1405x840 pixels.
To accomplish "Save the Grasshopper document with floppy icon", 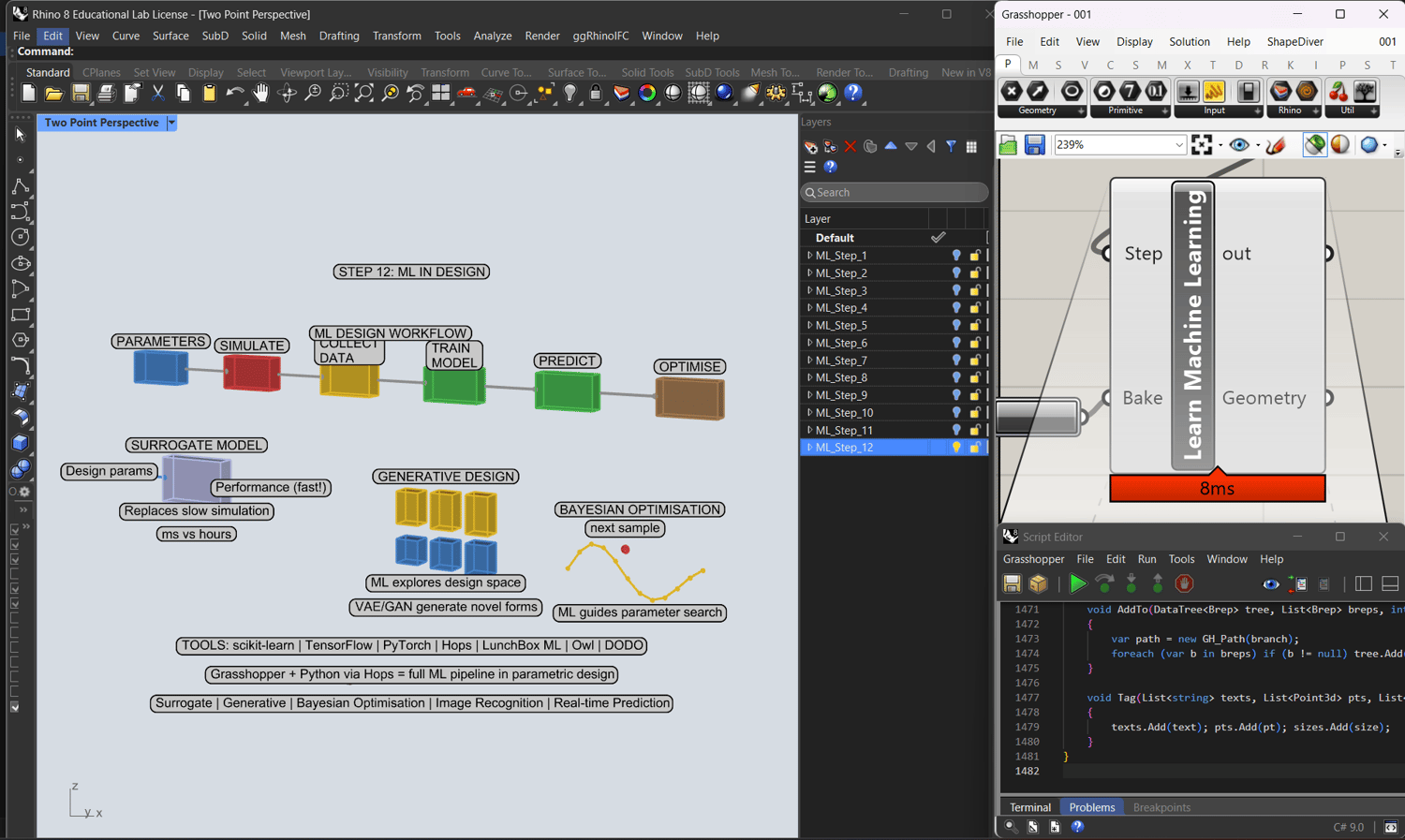I will pyautogui.click(x=1034, y=145).
